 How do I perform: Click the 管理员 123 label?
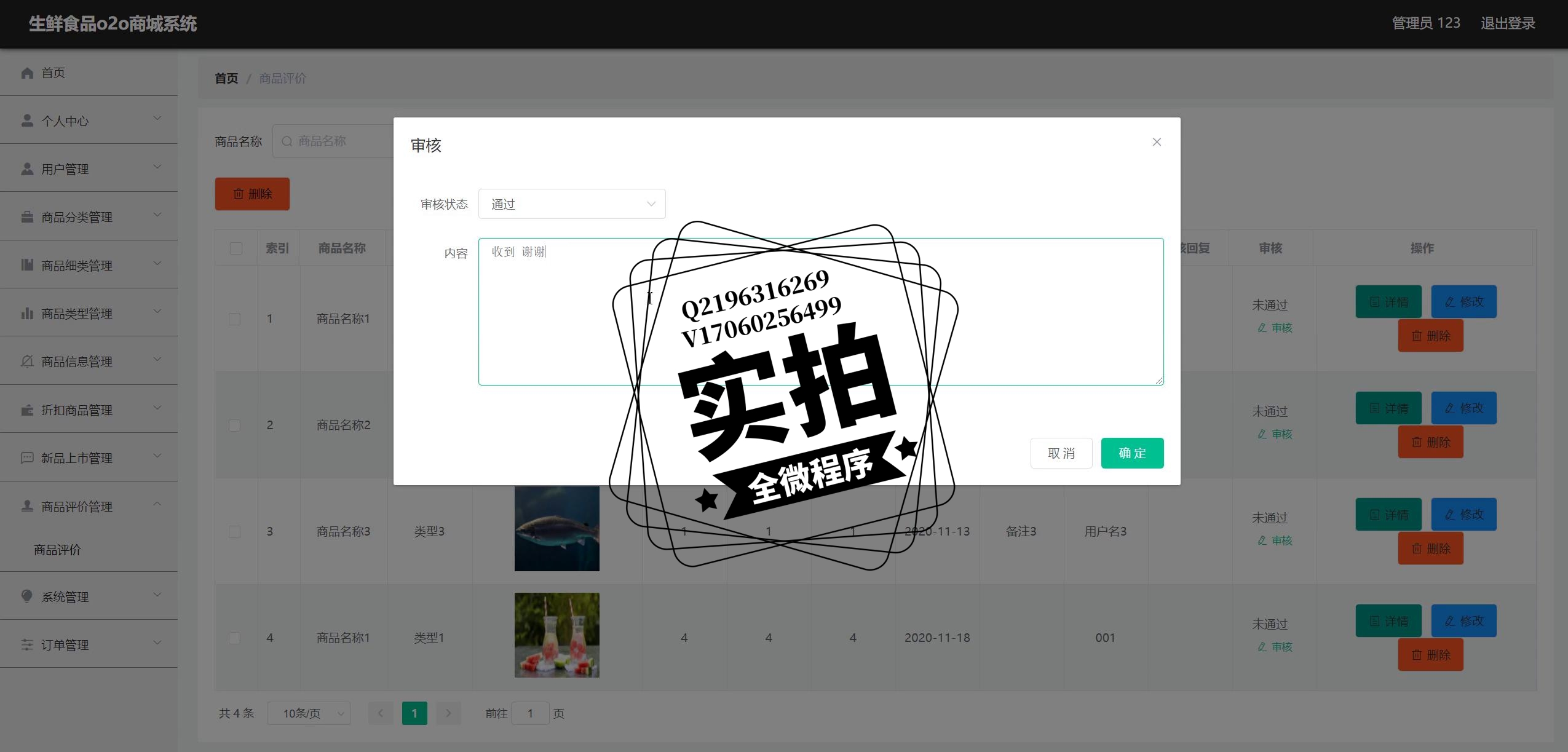1426,23
